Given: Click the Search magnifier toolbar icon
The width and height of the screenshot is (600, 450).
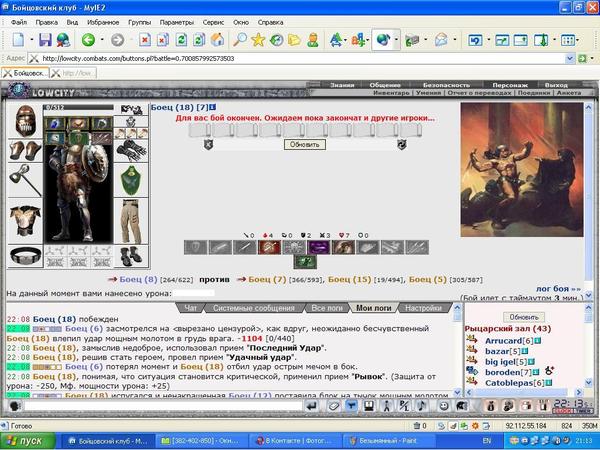Looking at the screenshot, I should pos(240,40).
